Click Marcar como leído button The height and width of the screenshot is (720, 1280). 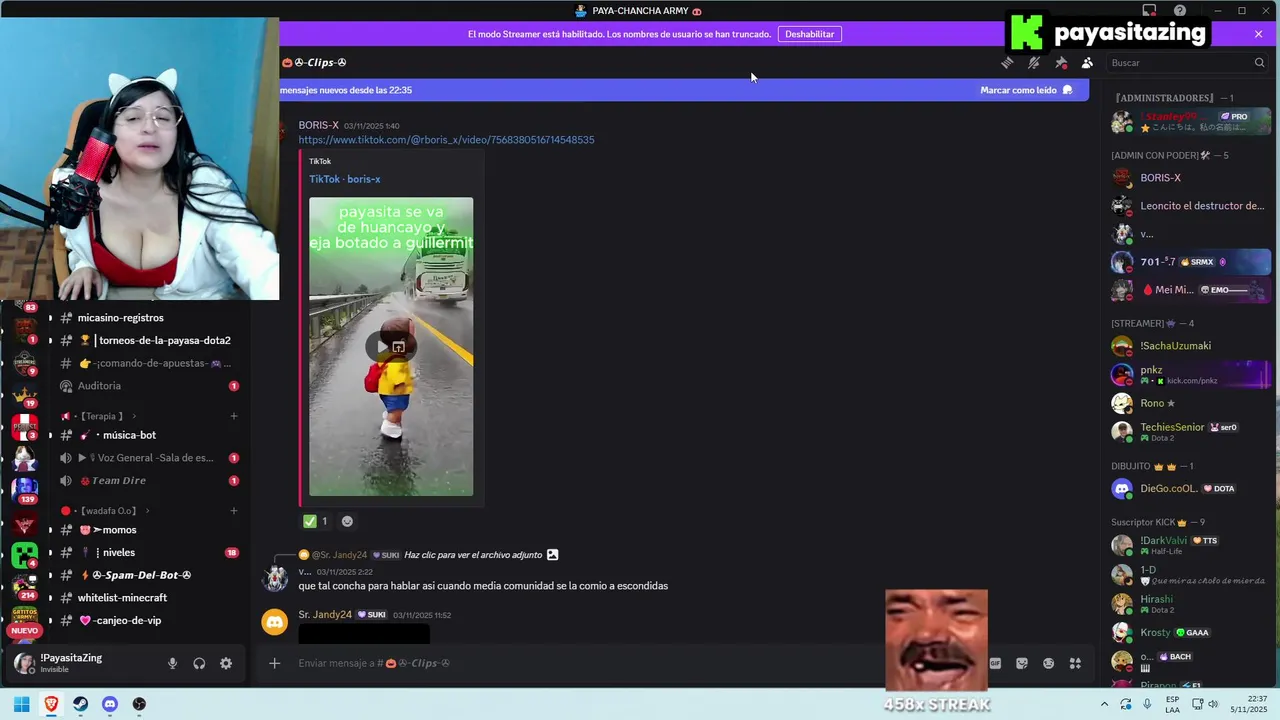point(1027,90)
